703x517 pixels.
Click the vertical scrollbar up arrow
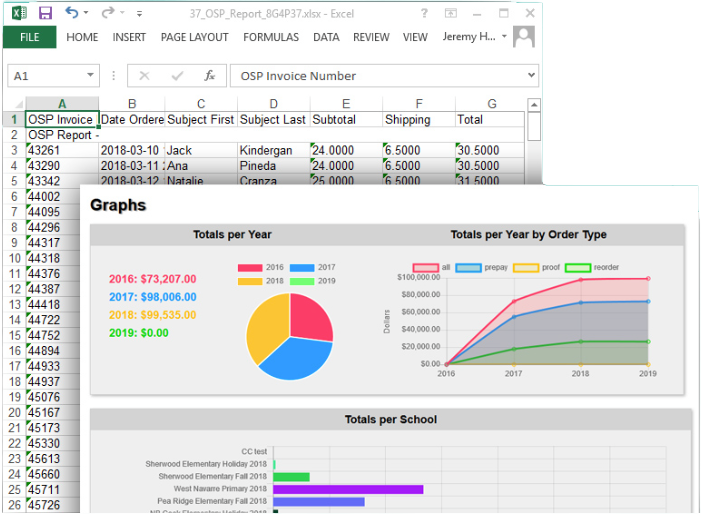(x=534, y=105)
